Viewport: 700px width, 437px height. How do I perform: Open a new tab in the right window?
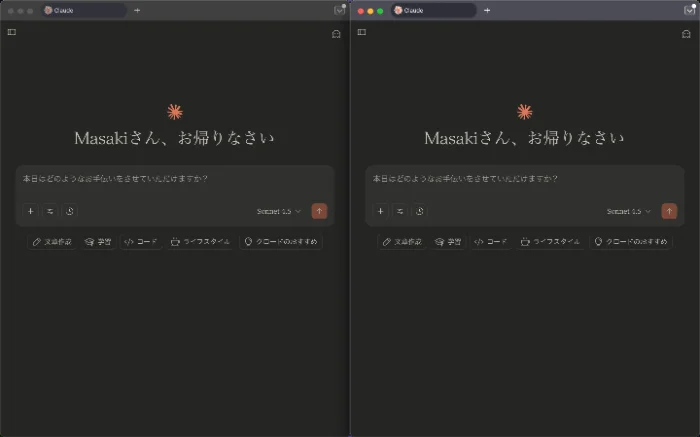tap(487, 10)
